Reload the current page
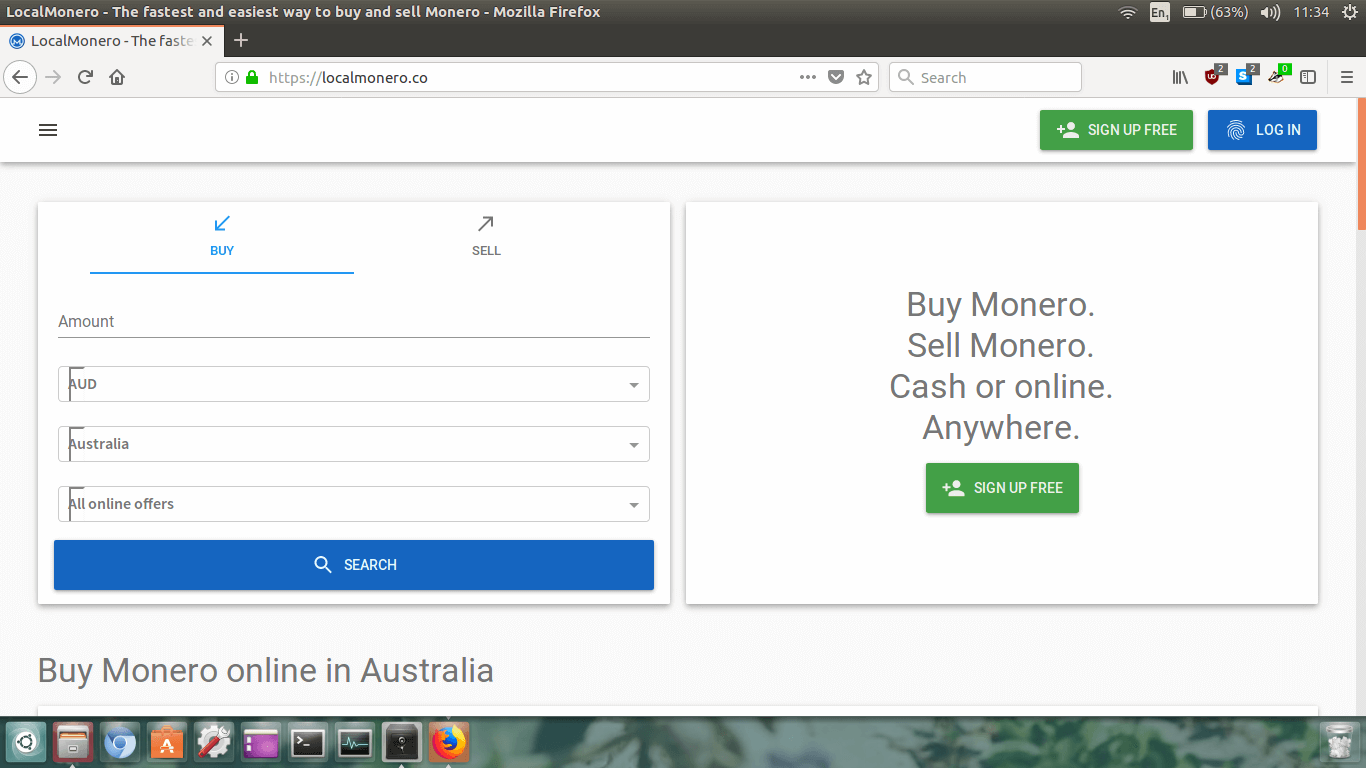The image size is (1366, 768). click(x=85, y=77)
